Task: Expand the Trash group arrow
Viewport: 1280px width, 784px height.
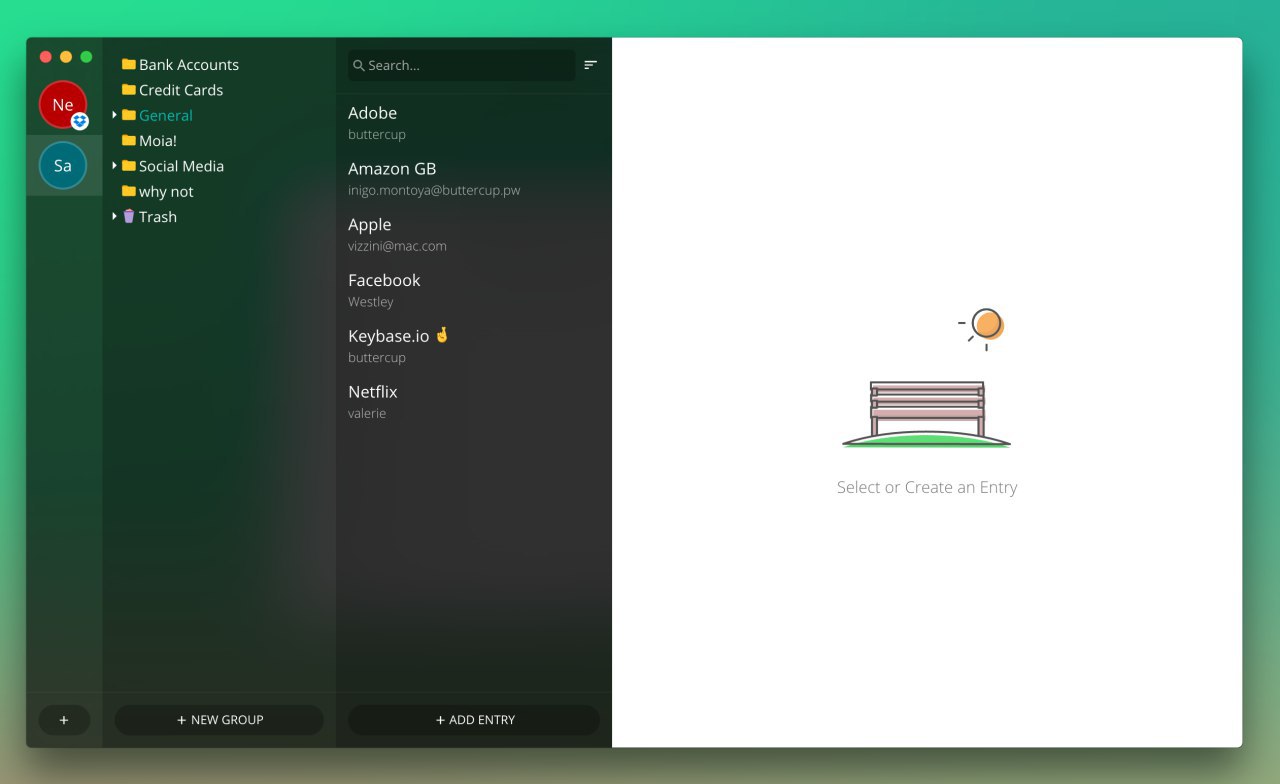Action: click(x=115, y=217)
